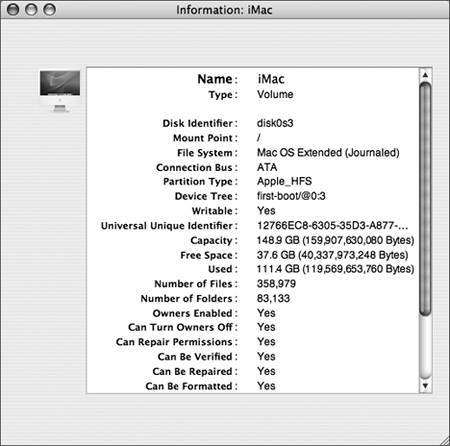Select the Can Be Verified Yes value
The width and height of the screenshot is (450, 446).
click(x=266, y=356)
